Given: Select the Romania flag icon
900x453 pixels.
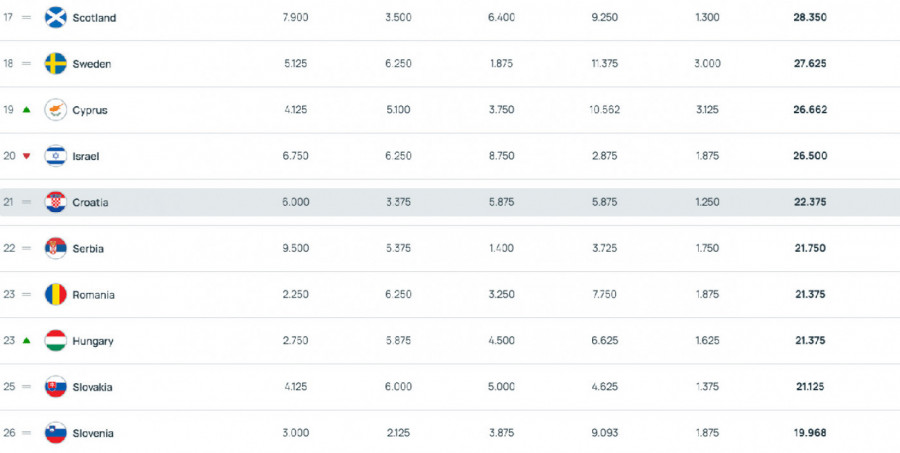Looking at the screenshot, I should pos(56,295).
